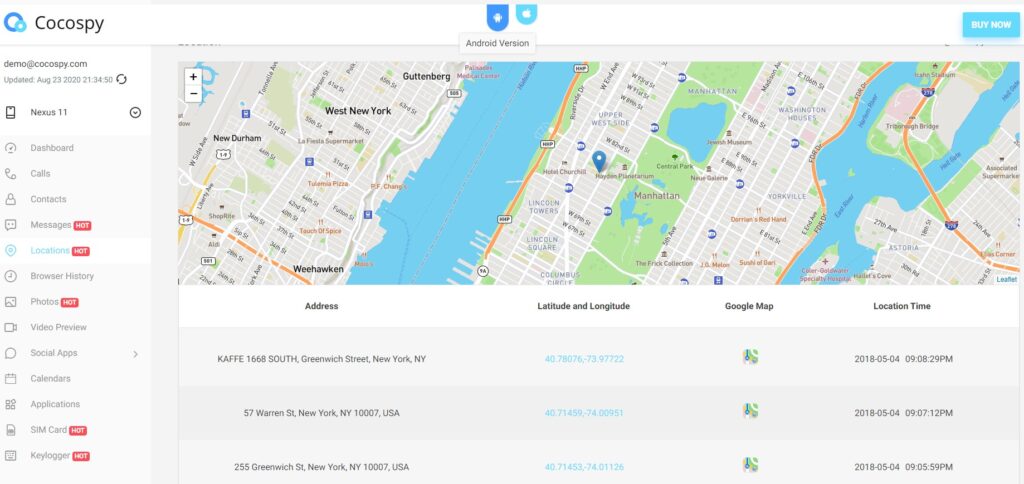The height and width of the screenshot is (484, 1024).
Task: Zoom in on the map
Action: (193, 77)
